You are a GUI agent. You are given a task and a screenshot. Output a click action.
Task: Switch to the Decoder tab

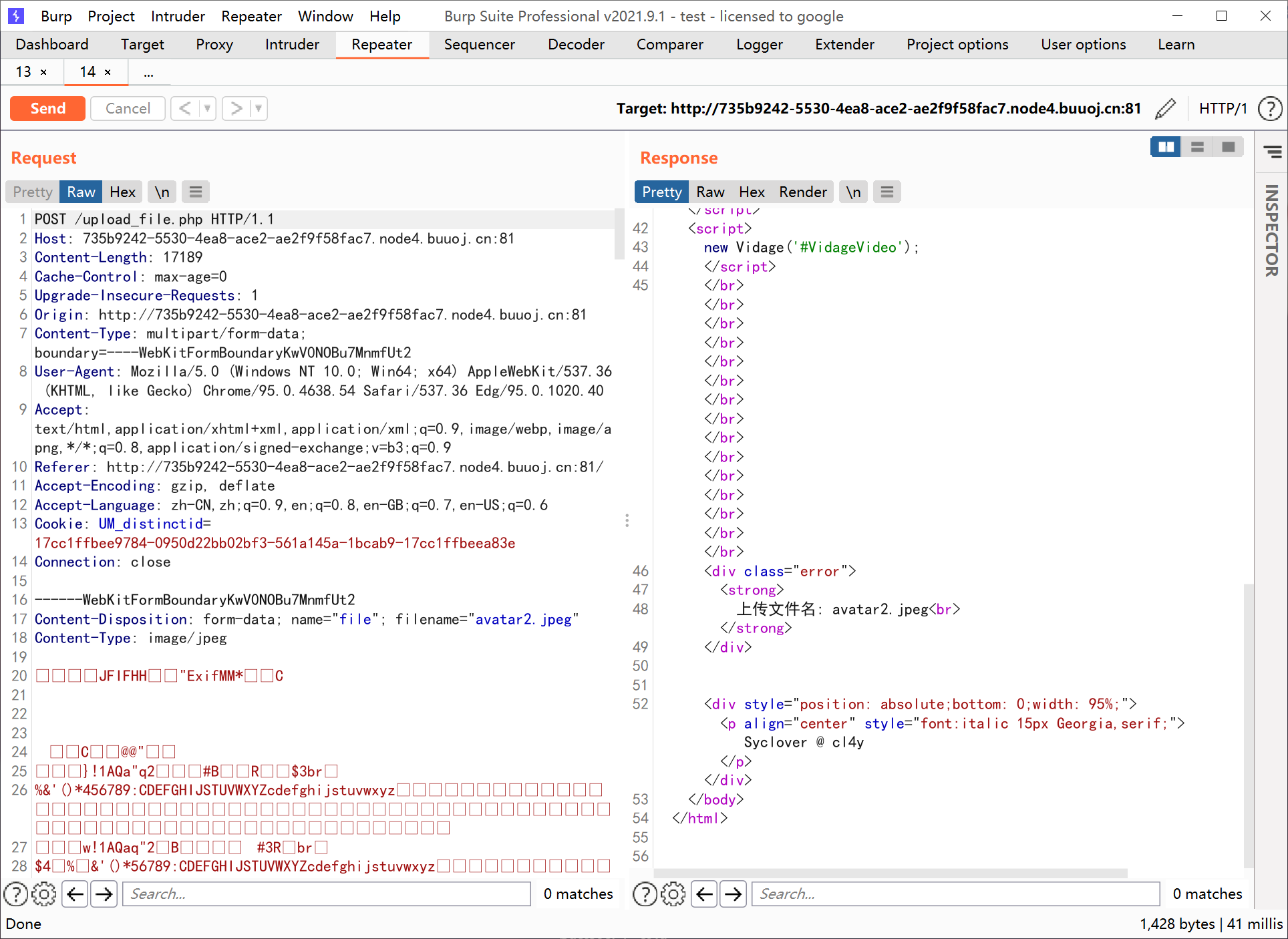[576, 44]
